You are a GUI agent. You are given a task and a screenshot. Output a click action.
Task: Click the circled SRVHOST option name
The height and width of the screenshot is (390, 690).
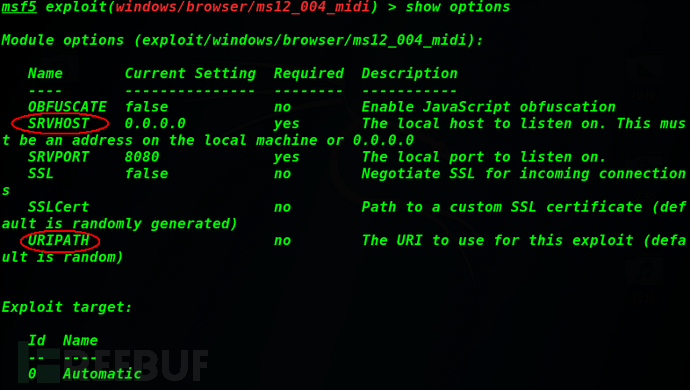[x=59, y=123]
